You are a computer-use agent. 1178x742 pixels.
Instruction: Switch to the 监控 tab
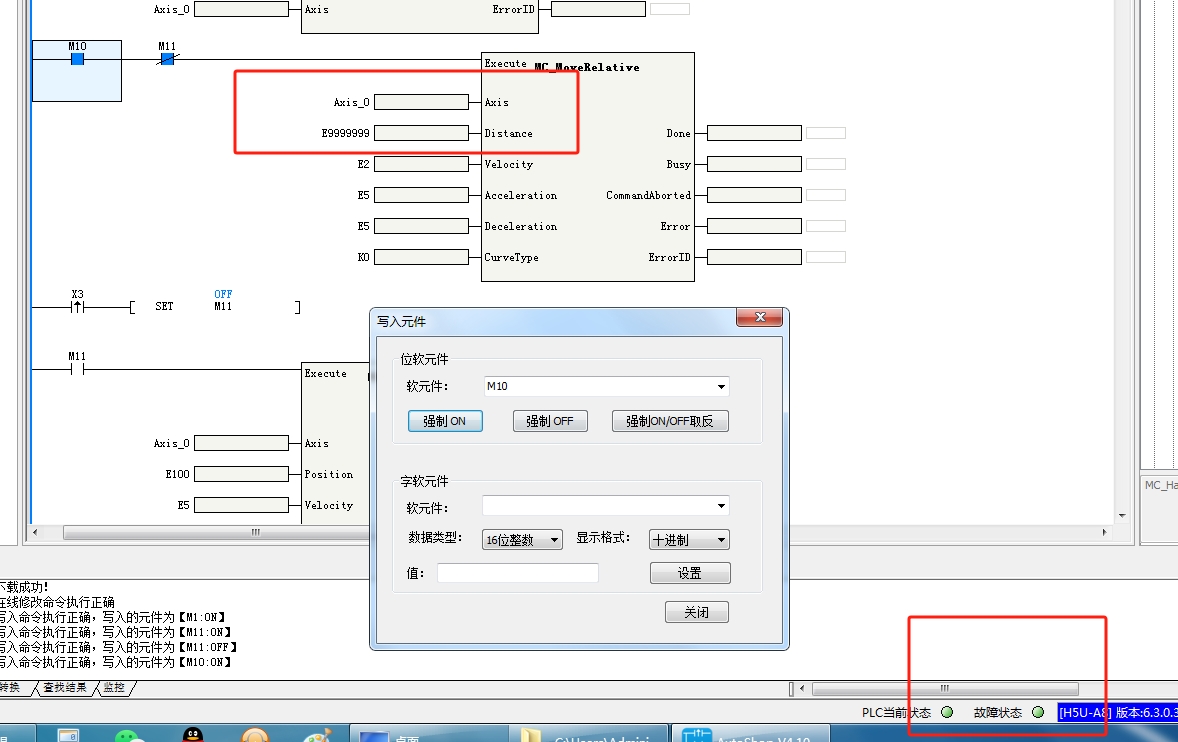click(x=114, y=688)
